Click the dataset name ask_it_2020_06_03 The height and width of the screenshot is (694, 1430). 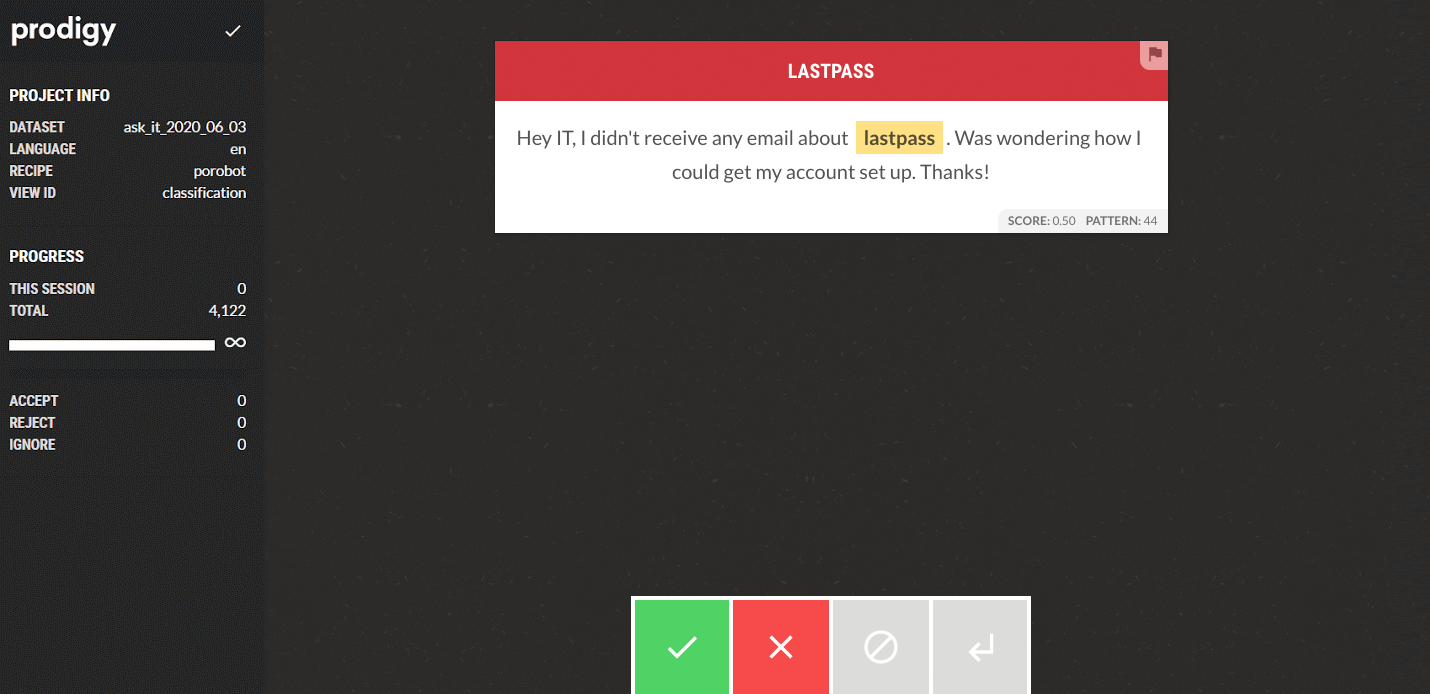coord(184,127)
